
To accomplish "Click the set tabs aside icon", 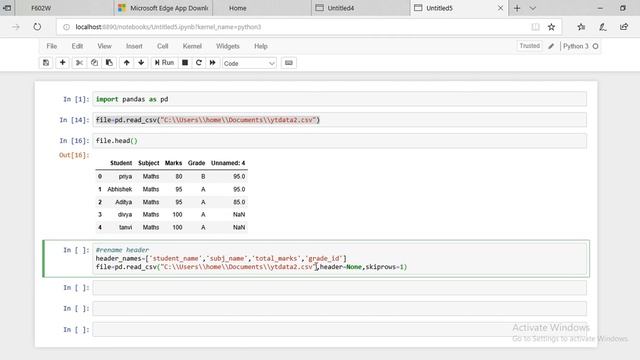I will click(7, 8).
